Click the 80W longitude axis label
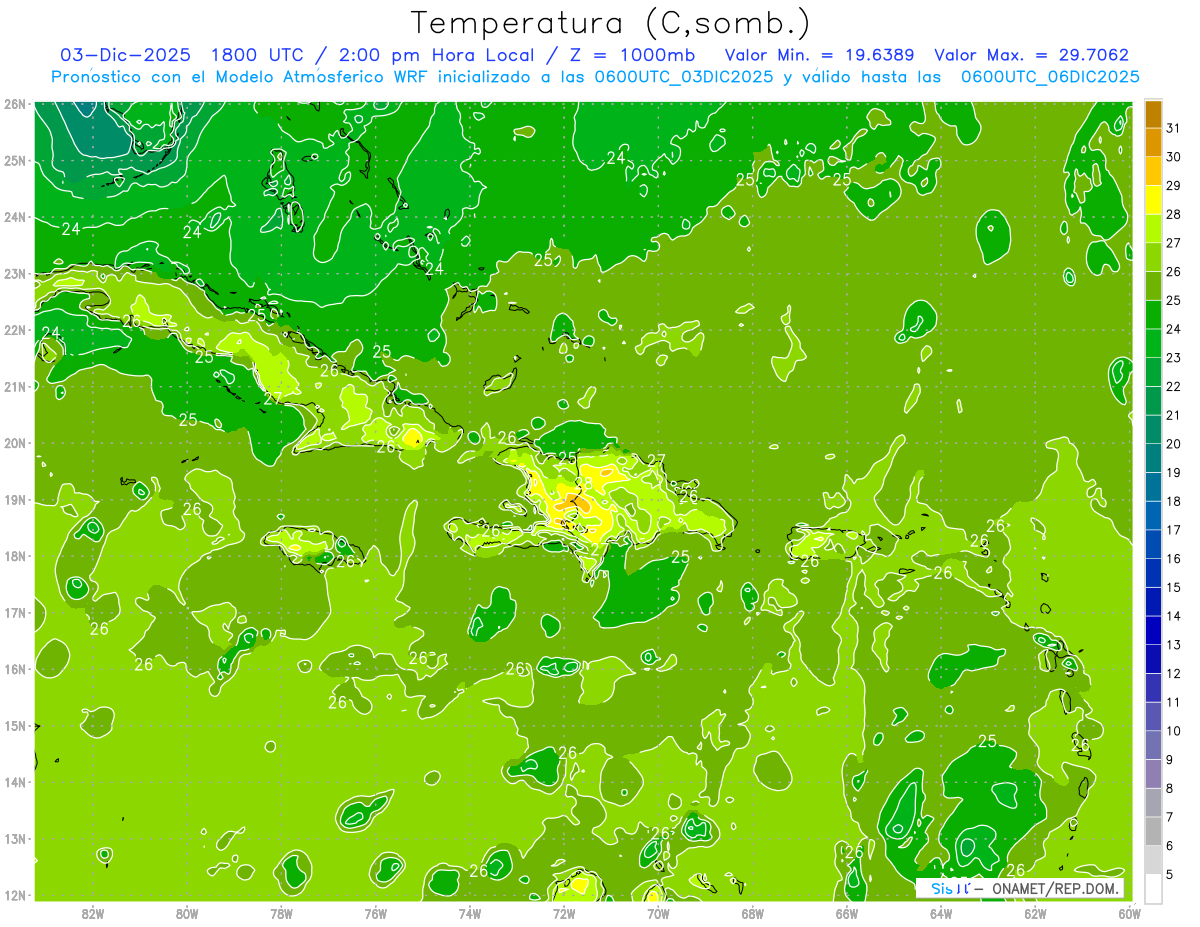Viewport: 1200px width, 927px height. tap(187, 912)
